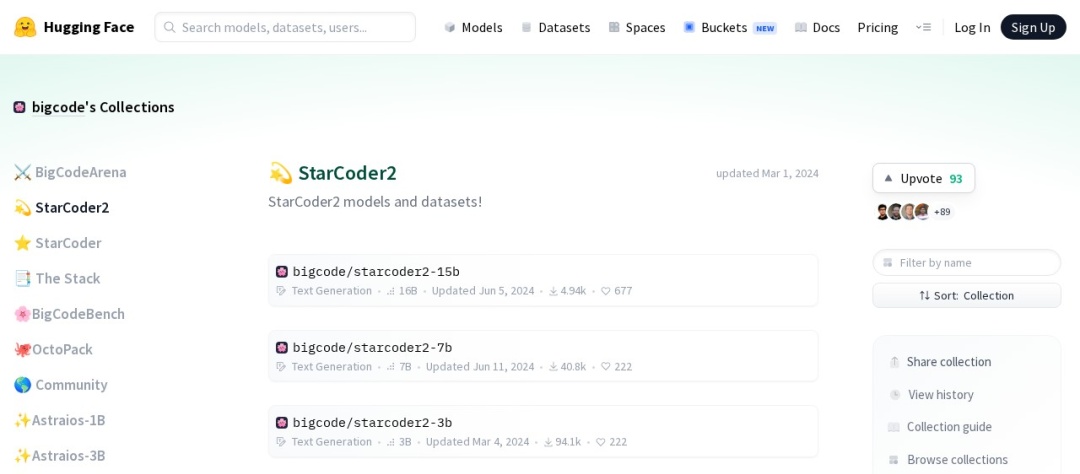Open Docs from navbar
Screen dimensions: 1080x474
click(x=817, y=28)
